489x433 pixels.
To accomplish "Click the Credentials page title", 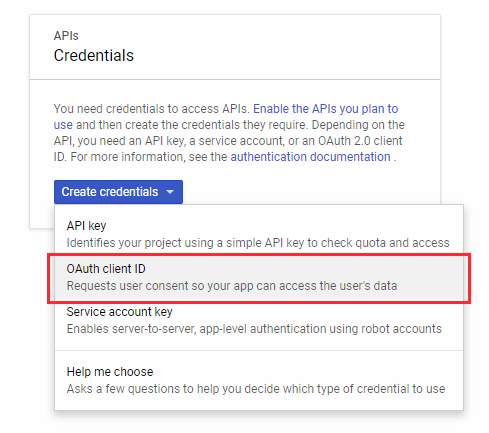I will coord(94,55).
